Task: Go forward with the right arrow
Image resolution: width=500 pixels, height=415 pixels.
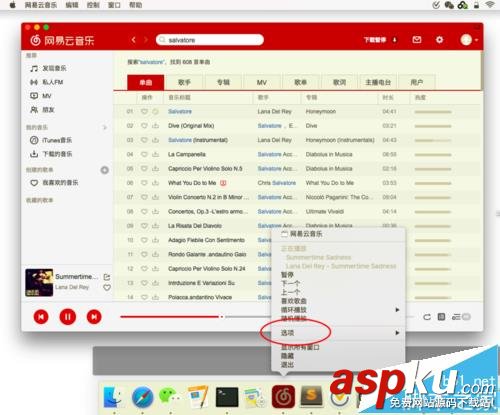Action: (146, 40)
